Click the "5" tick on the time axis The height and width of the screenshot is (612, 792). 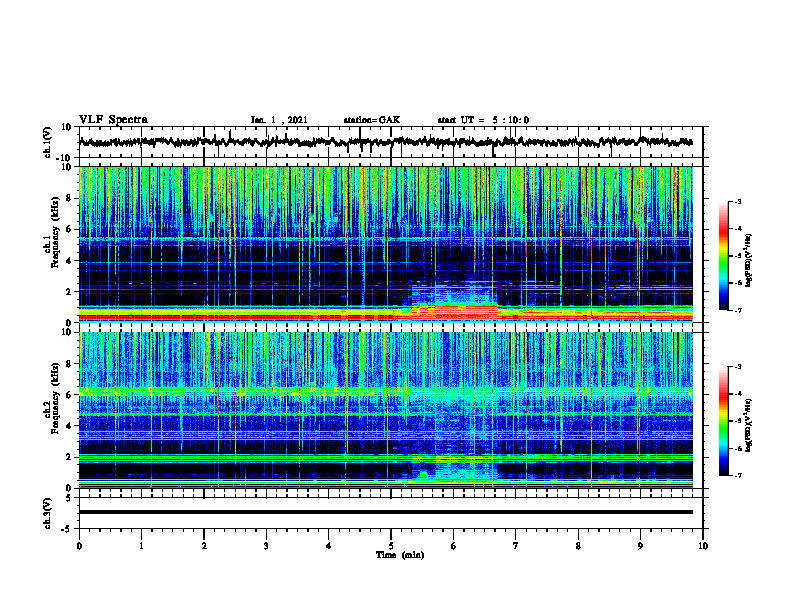[391, 546]
